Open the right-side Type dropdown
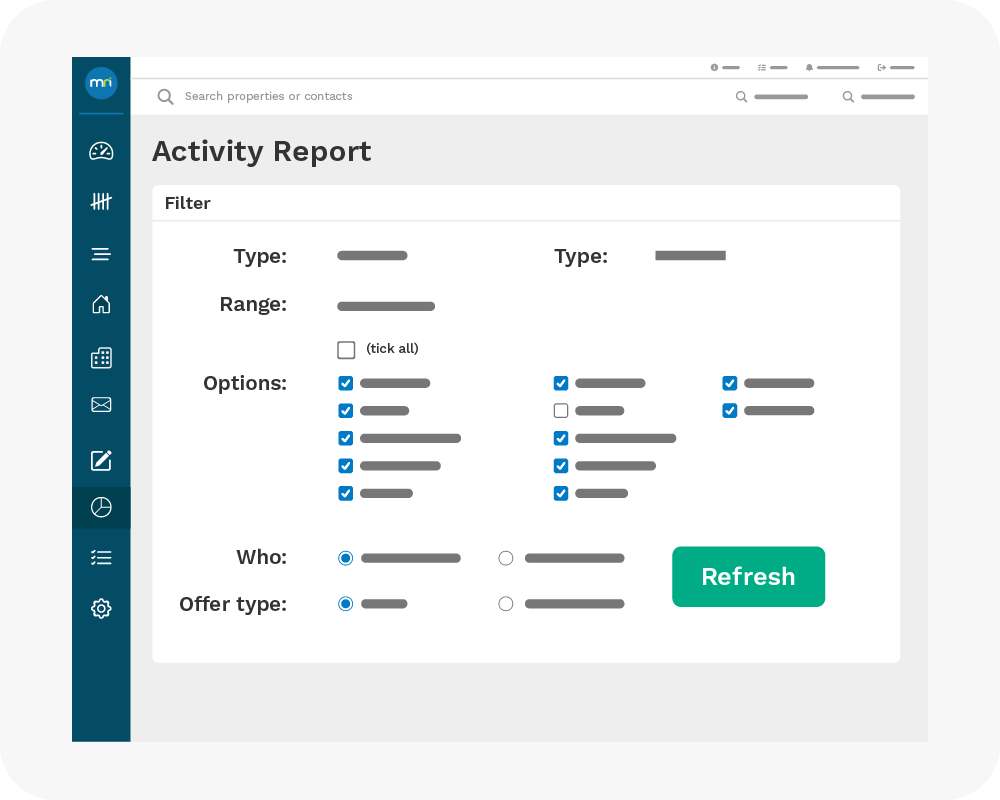The image size is (1000, 800). tap(690, 256)
